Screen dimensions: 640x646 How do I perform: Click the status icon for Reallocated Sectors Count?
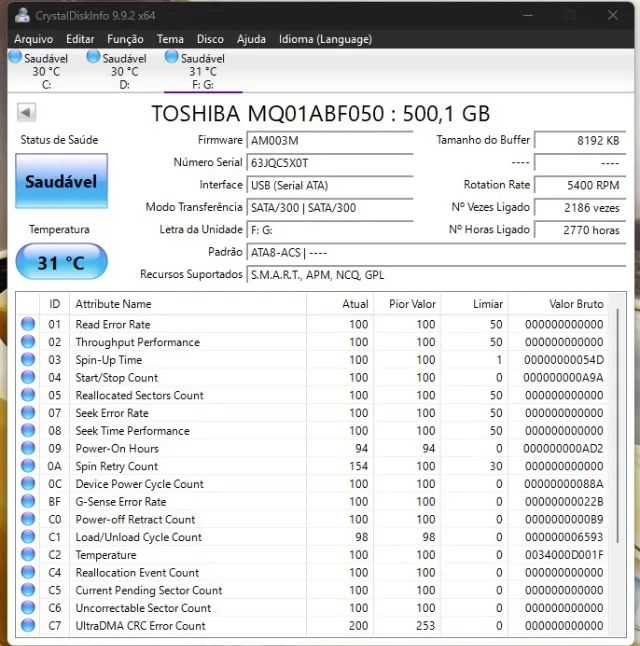click(x=28, y=395)
